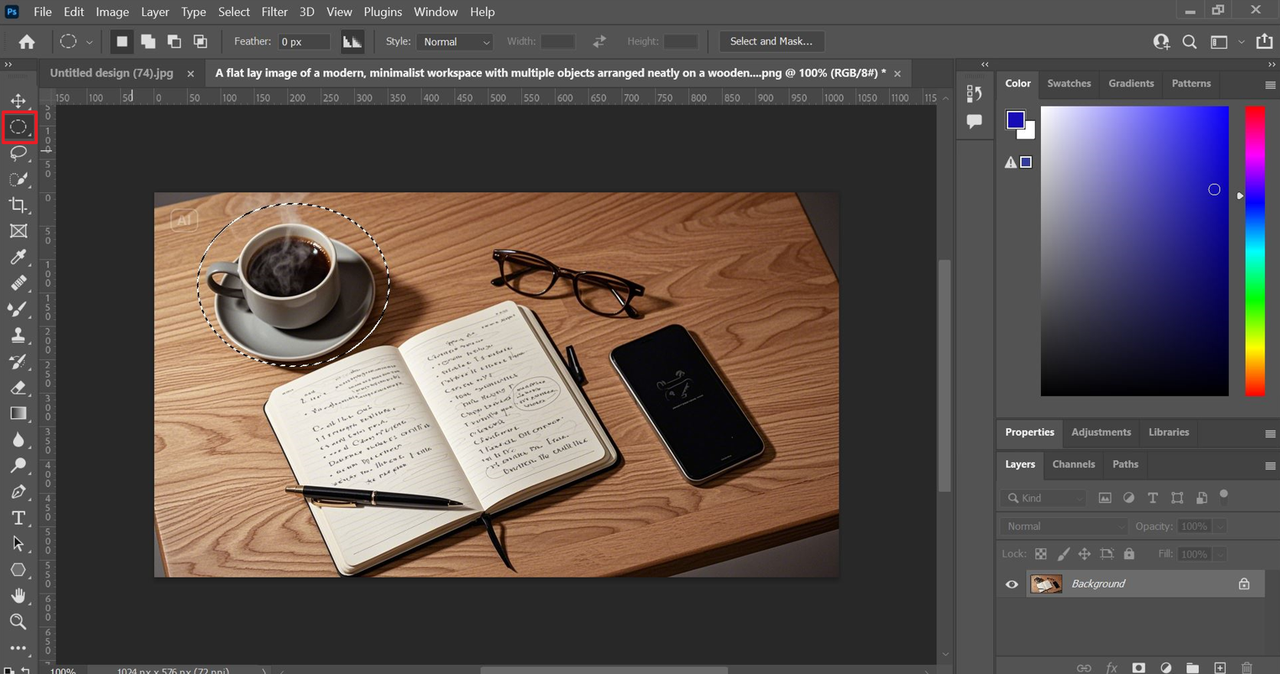The image size is (1280, 674).
Task: Select the Polygon shape tool
Action: pos(18,569)
